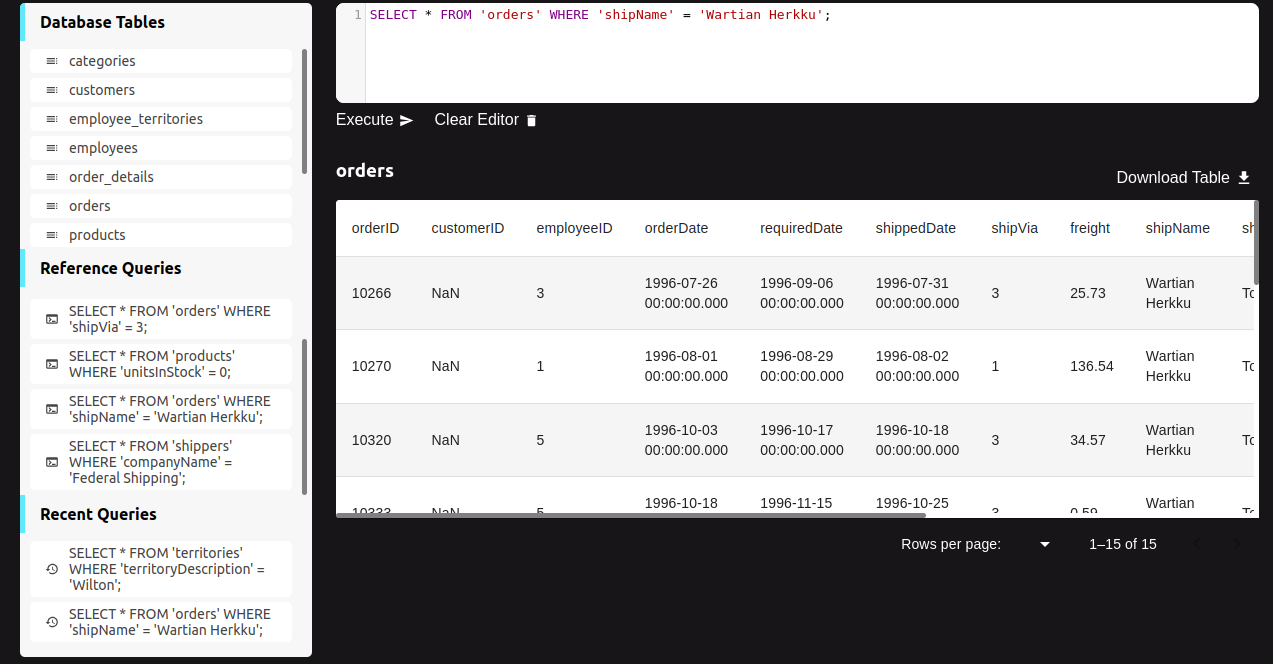Click the list icon beside employee_territories
1273x664 pixels.
[52, 119]
